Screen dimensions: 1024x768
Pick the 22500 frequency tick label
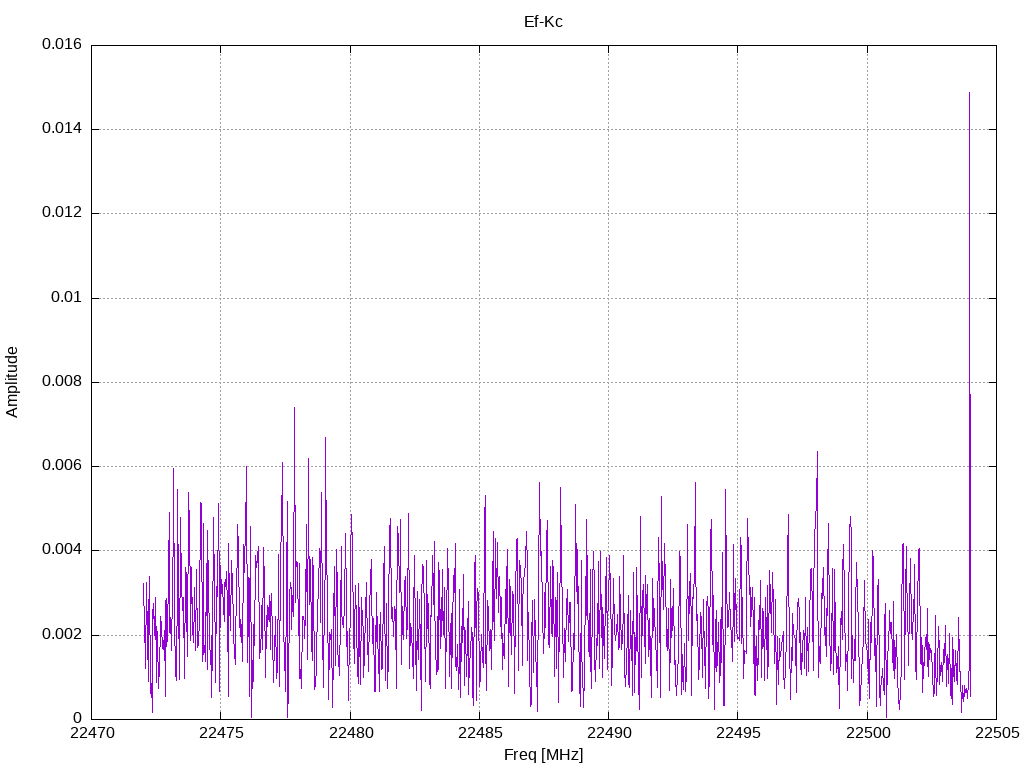pyautogui.click(x=866, y=733)
